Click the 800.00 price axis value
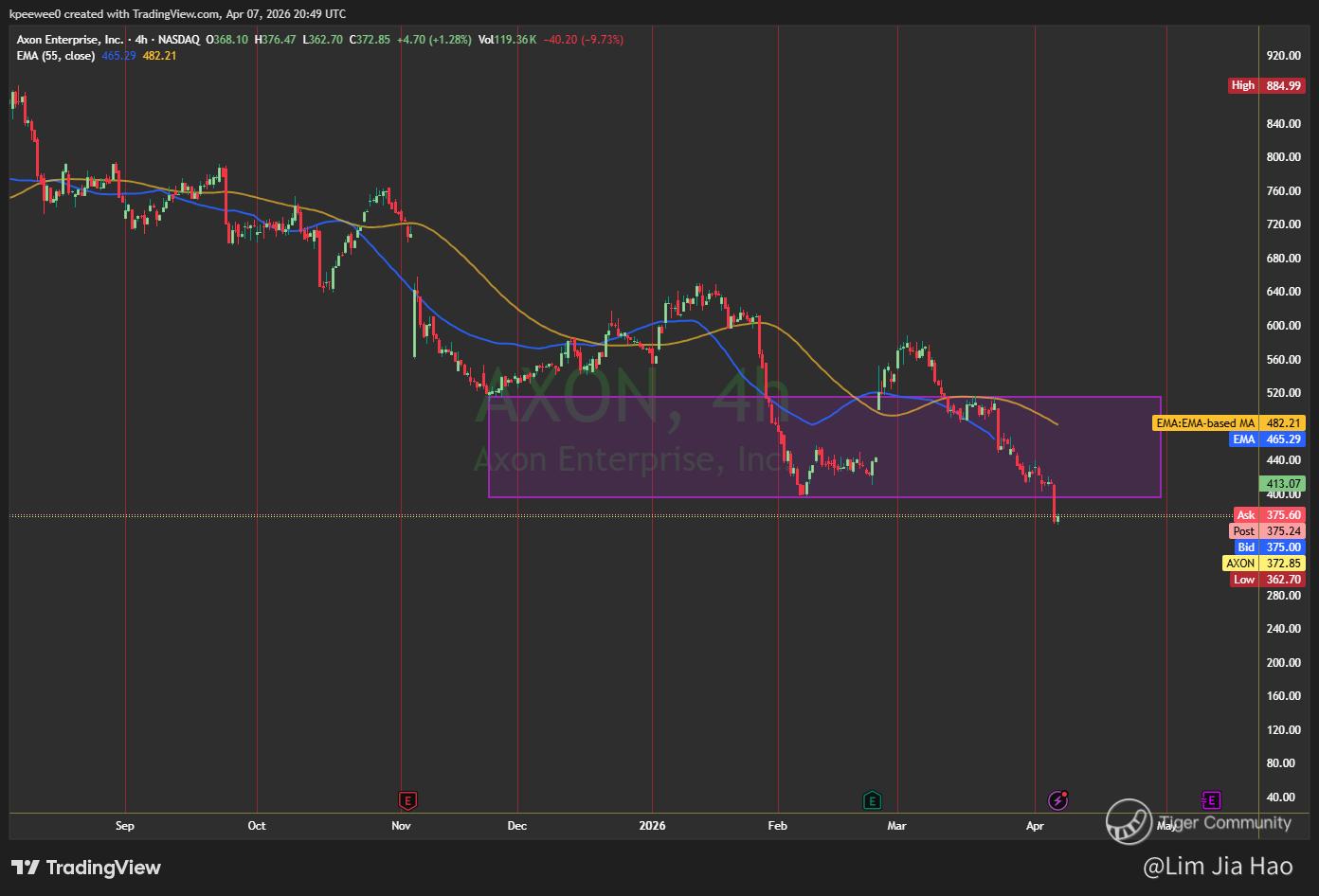Viewport: 1319px width, 896px height. coord(1284,157)
